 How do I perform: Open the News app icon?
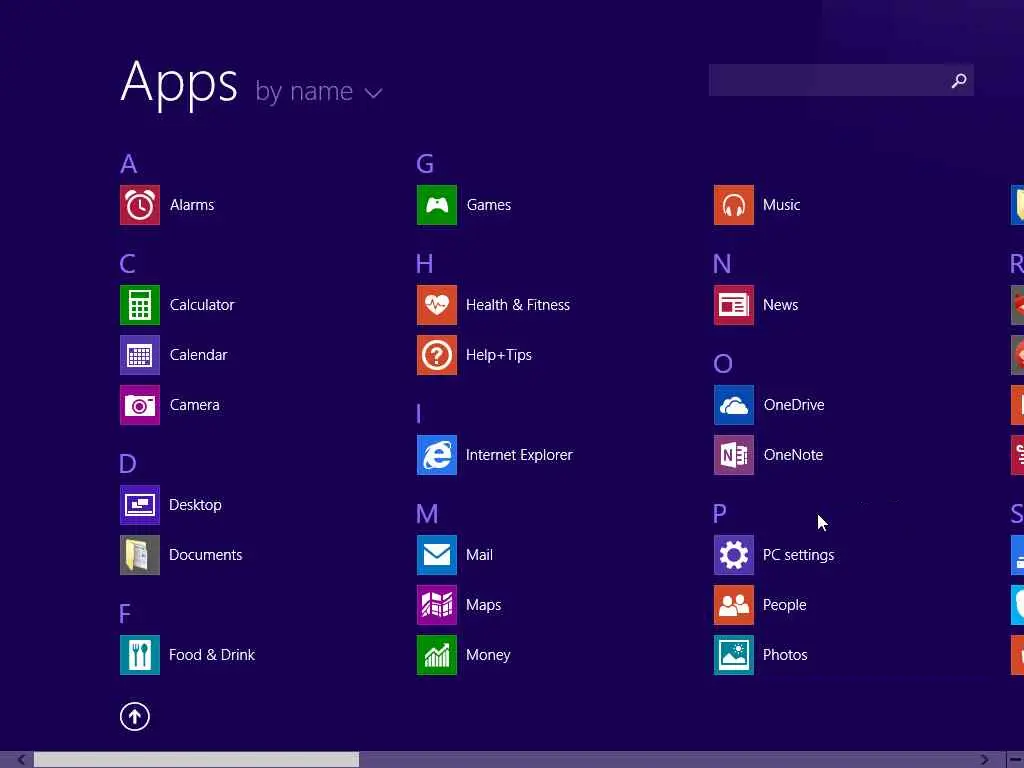734,305
